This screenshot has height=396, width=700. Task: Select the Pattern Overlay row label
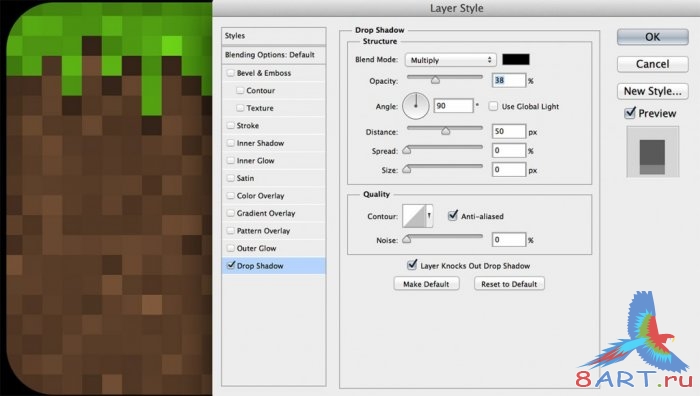point(263,231)
